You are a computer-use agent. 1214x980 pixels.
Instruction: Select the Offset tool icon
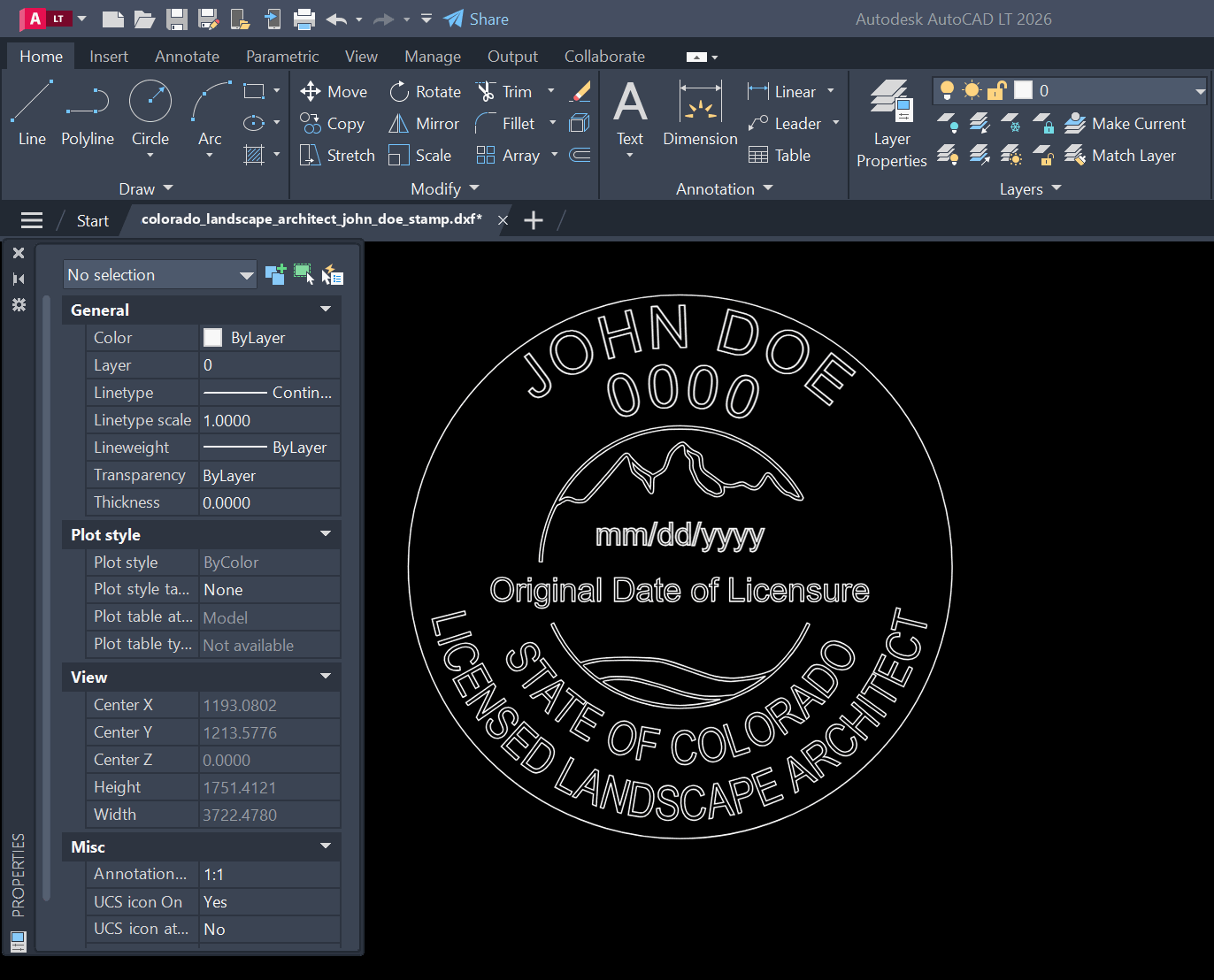(580, 155)
